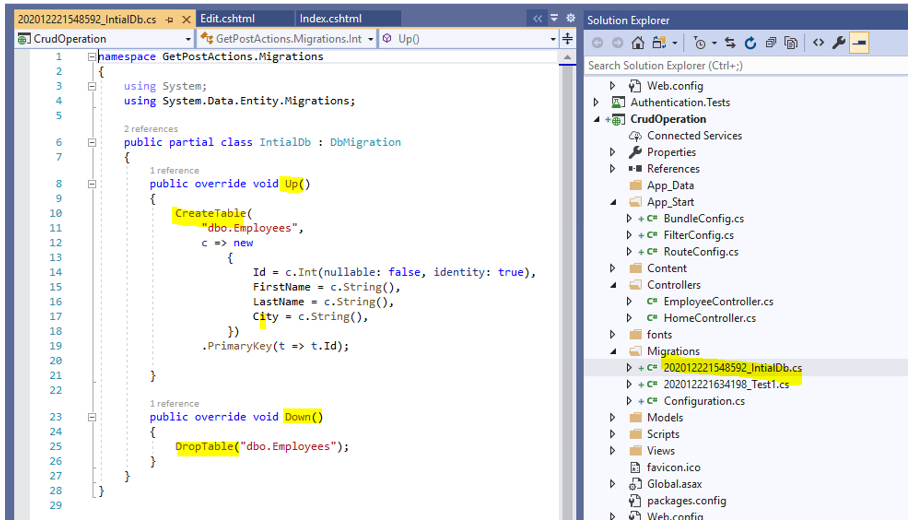Collapse the using directives outlining box on line 3
This screenshot has height=527, width=914.
(92, 86)
